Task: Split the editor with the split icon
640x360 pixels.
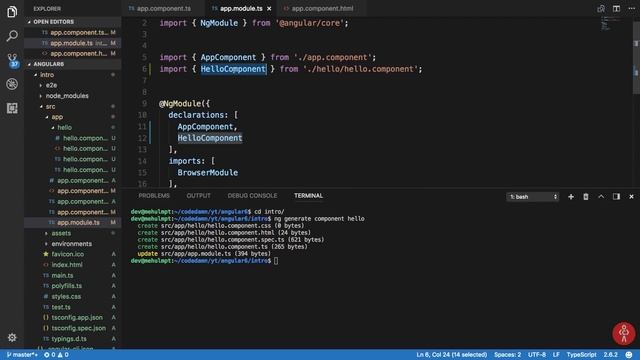Action: pyautogui.click(x=616, y=9)
